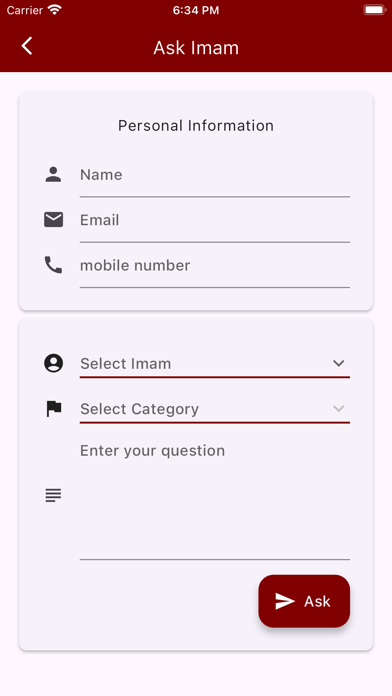The height and width of the screenshot is (696, 392).
Task: Open the Select Category dropdown
Action: point(215,409)
